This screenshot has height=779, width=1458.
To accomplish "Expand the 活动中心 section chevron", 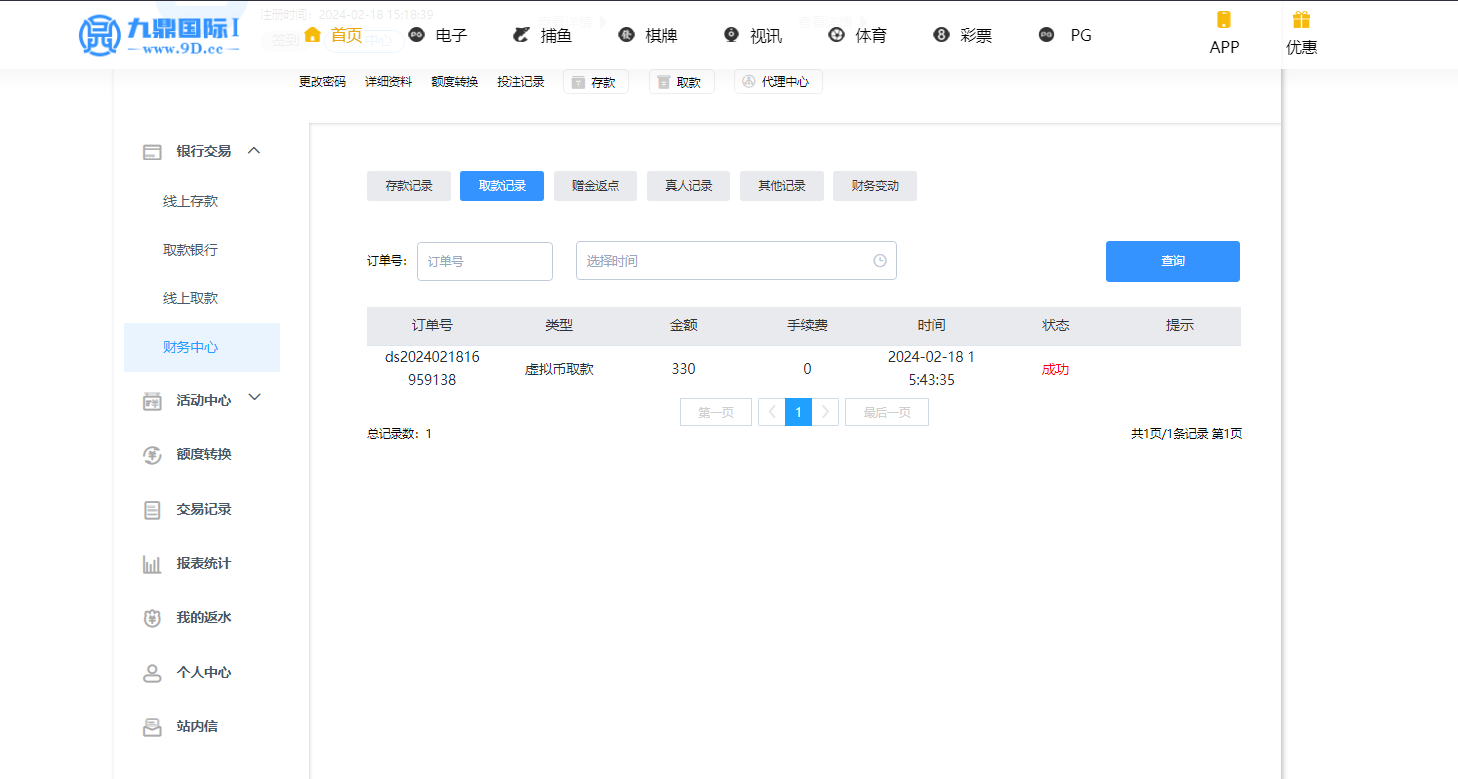I will [254, 398].
